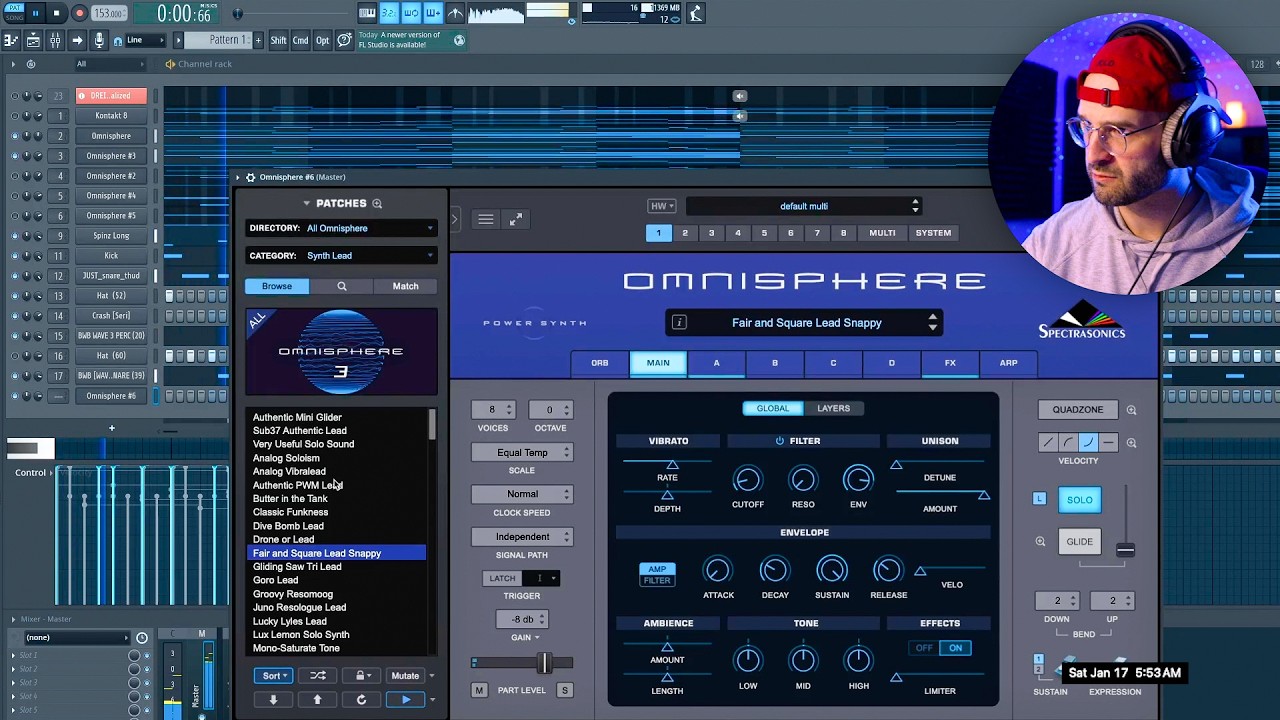Select part 2 button
The image size is (1280, 720).
[x=685, y=233]
